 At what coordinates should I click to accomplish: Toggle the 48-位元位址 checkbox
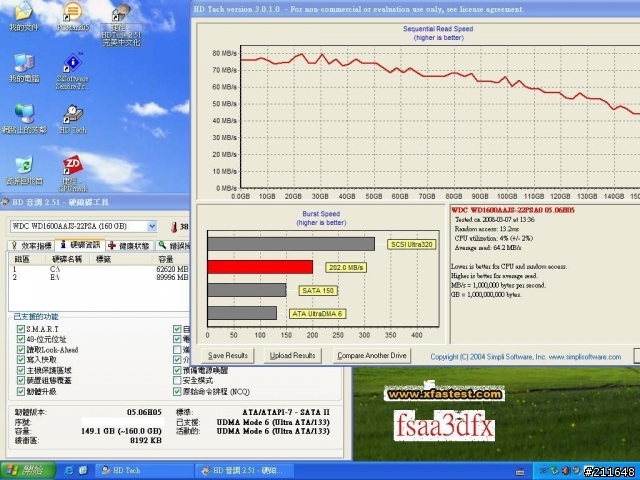click(20, 339)
